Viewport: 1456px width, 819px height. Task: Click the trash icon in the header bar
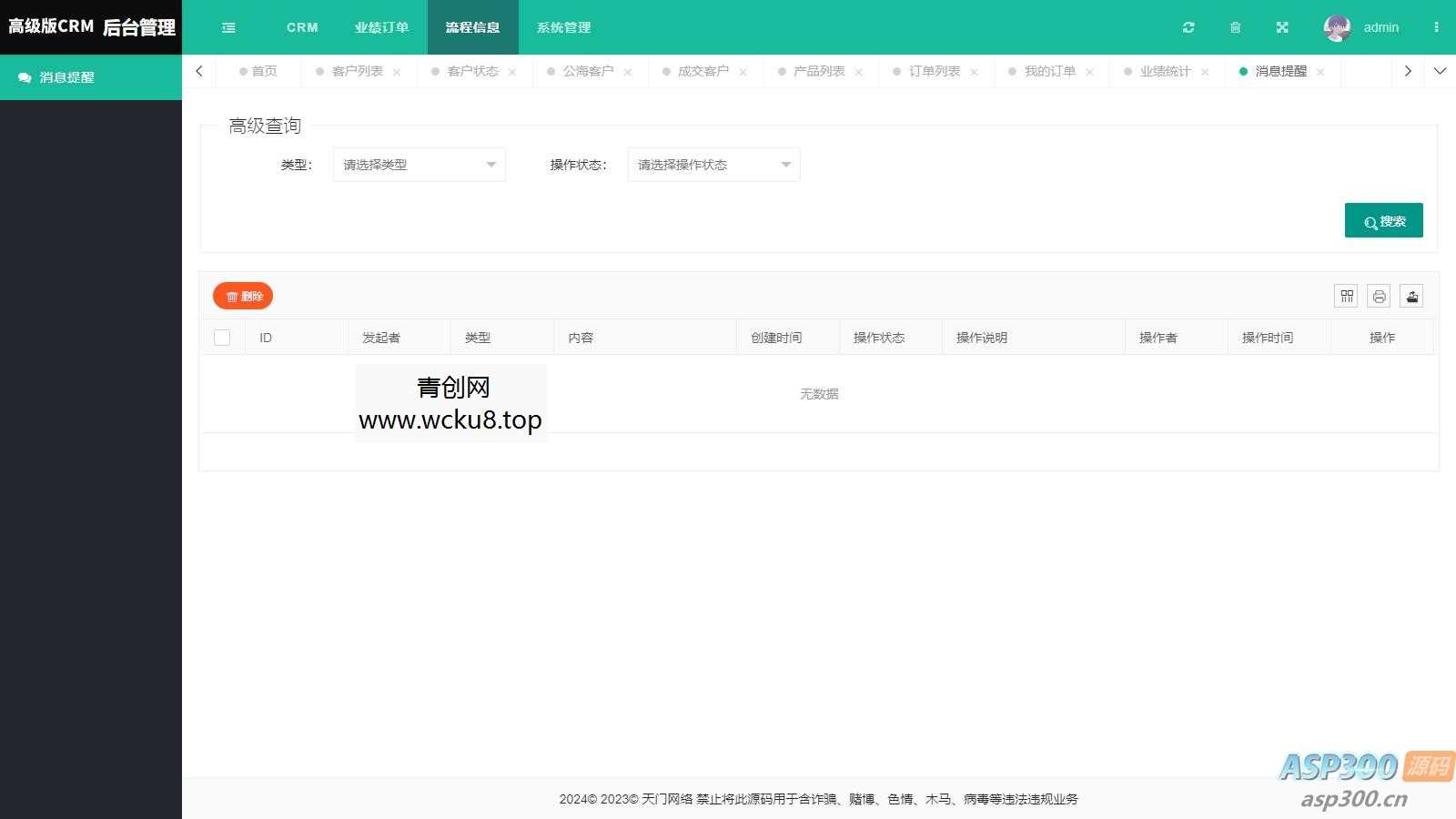tap(1235, 27)
